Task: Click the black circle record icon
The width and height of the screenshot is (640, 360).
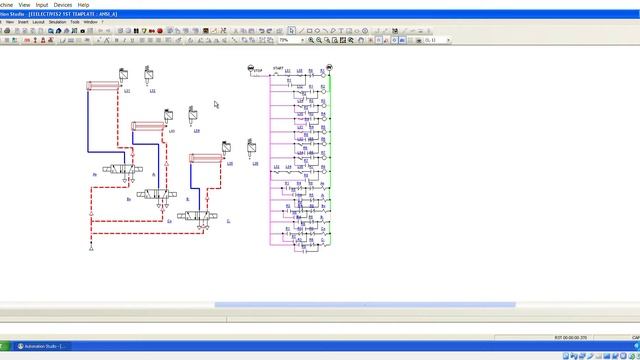Action: point(82,31)
